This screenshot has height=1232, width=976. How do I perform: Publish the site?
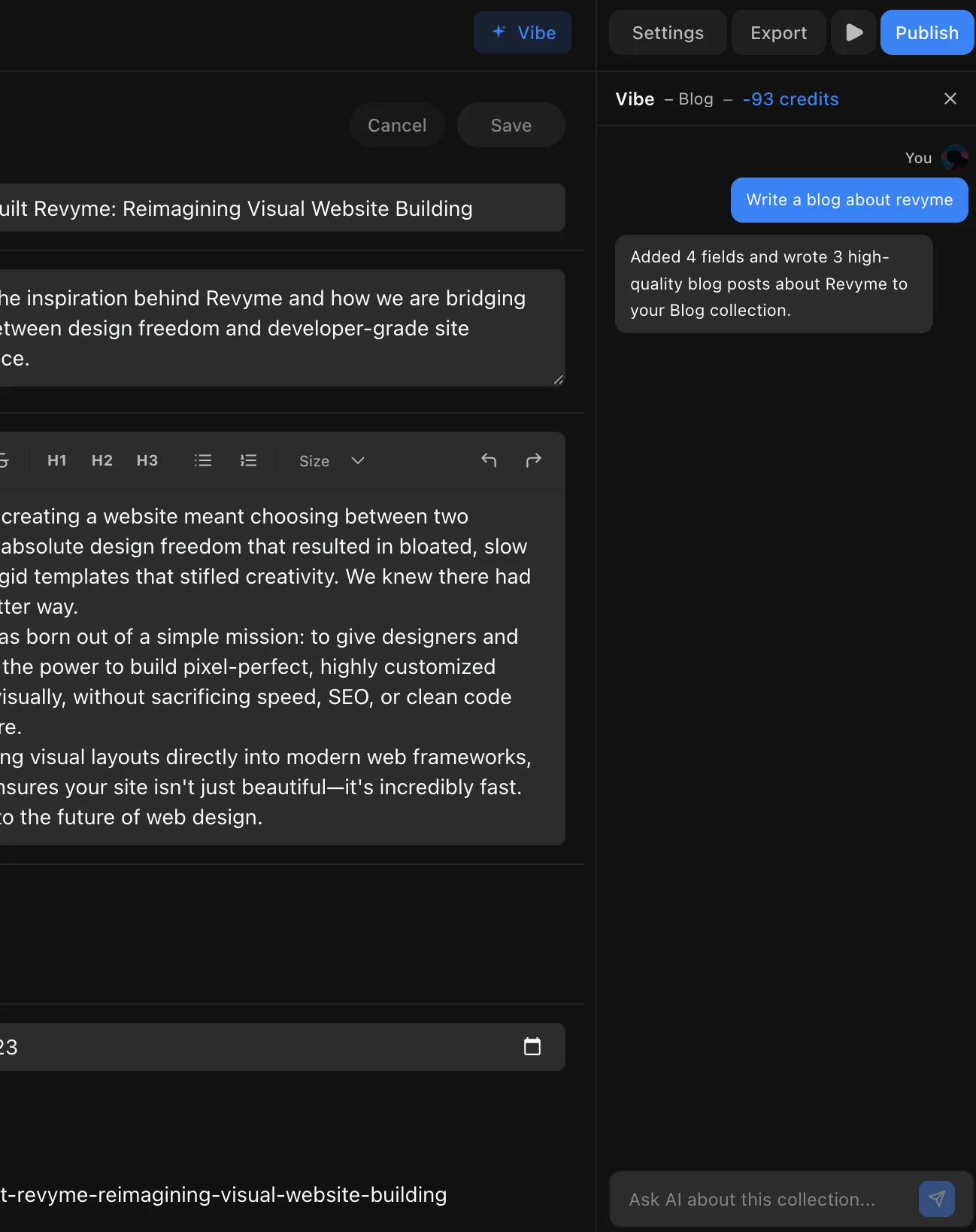[927, 32]
